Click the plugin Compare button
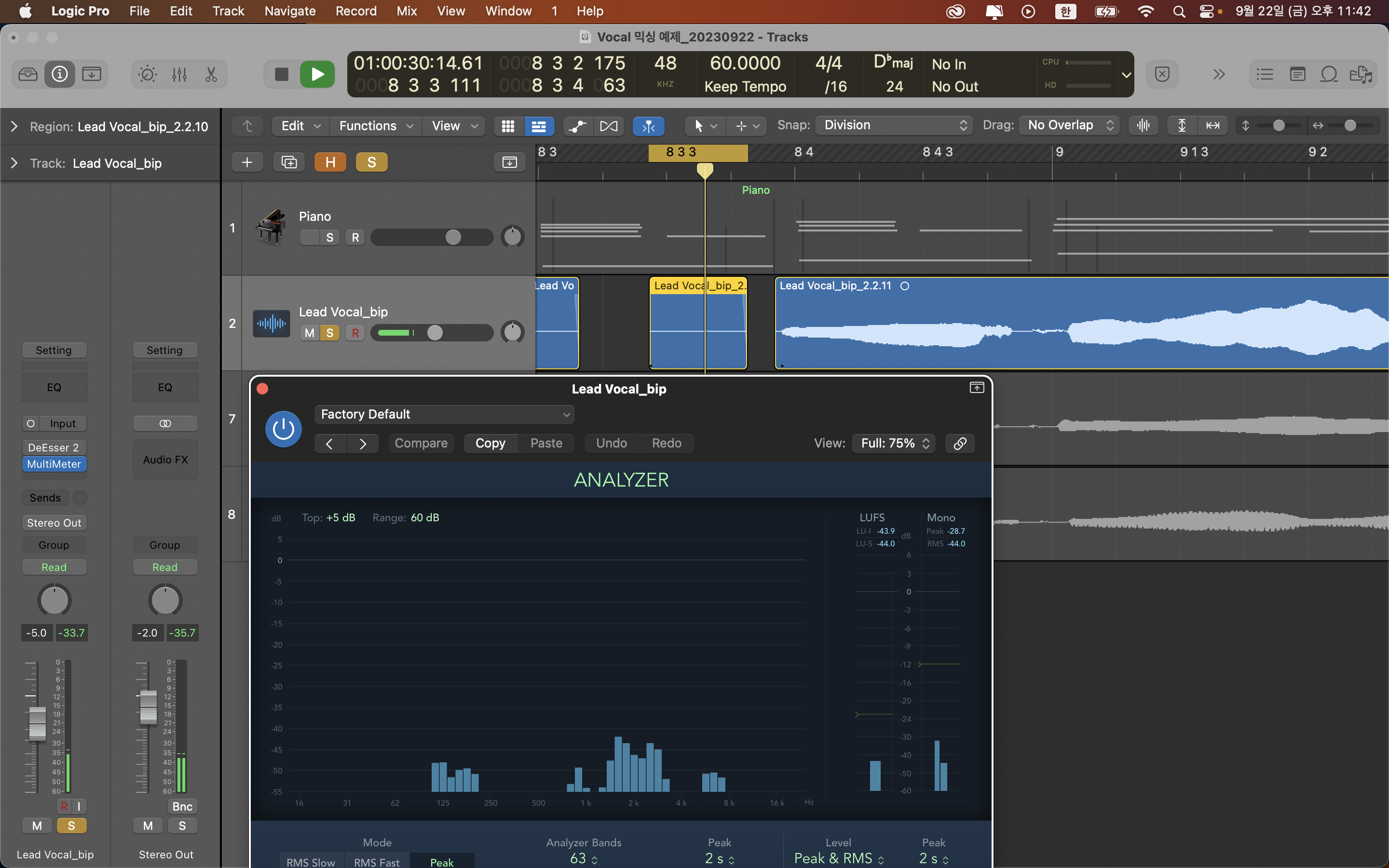This screenshot has height=868, width=1389. point(422,443)
